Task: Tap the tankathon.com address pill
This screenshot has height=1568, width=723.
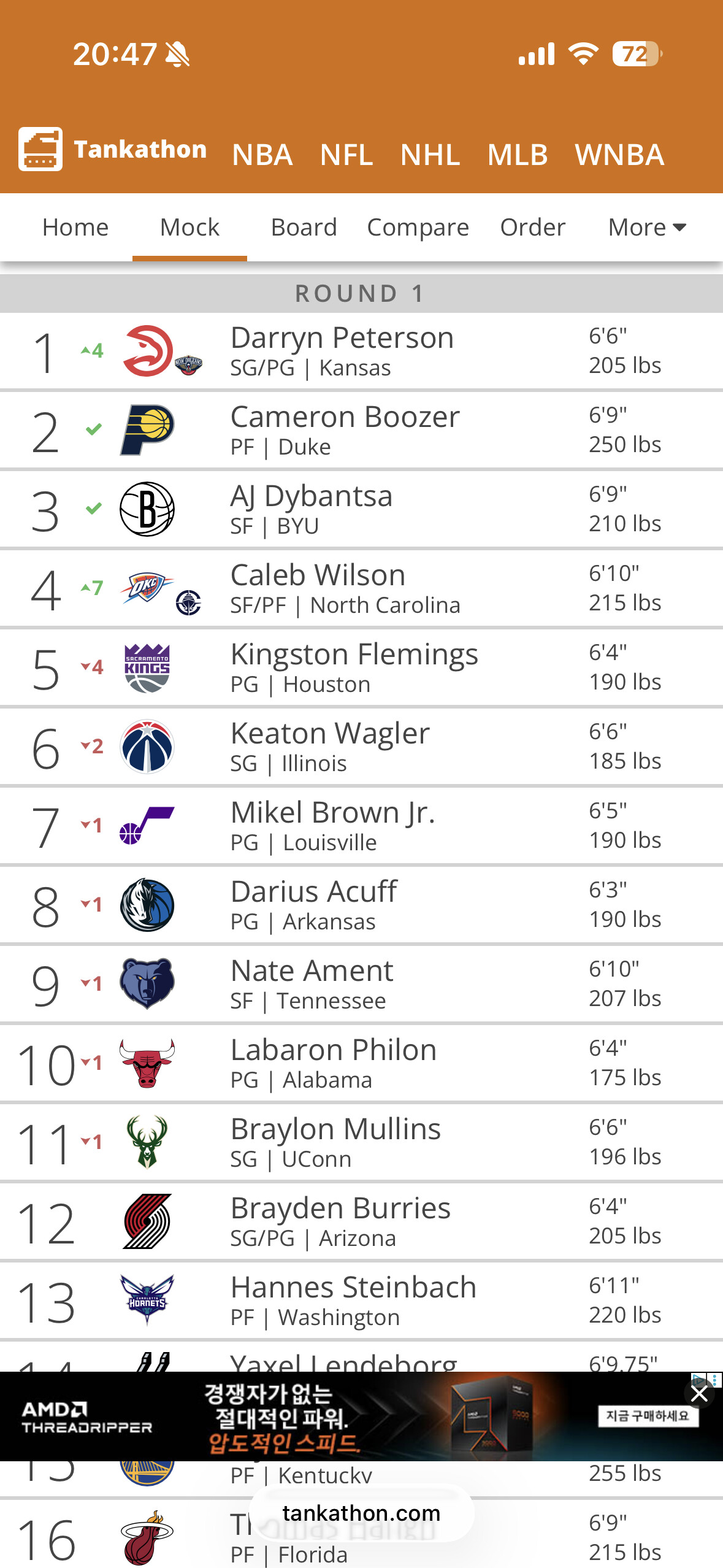Action: pos(361,1513)
